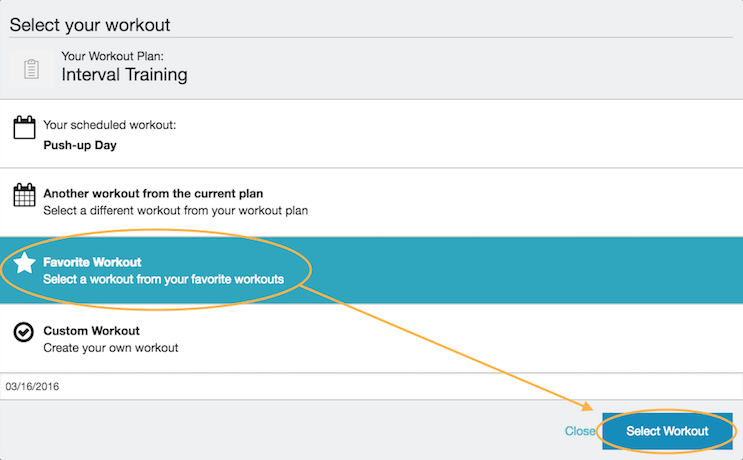The width and height of the screenshot is (743, 460).
Task: Click 'Select a different workout' description text
Action: click(x=175, y=211)
